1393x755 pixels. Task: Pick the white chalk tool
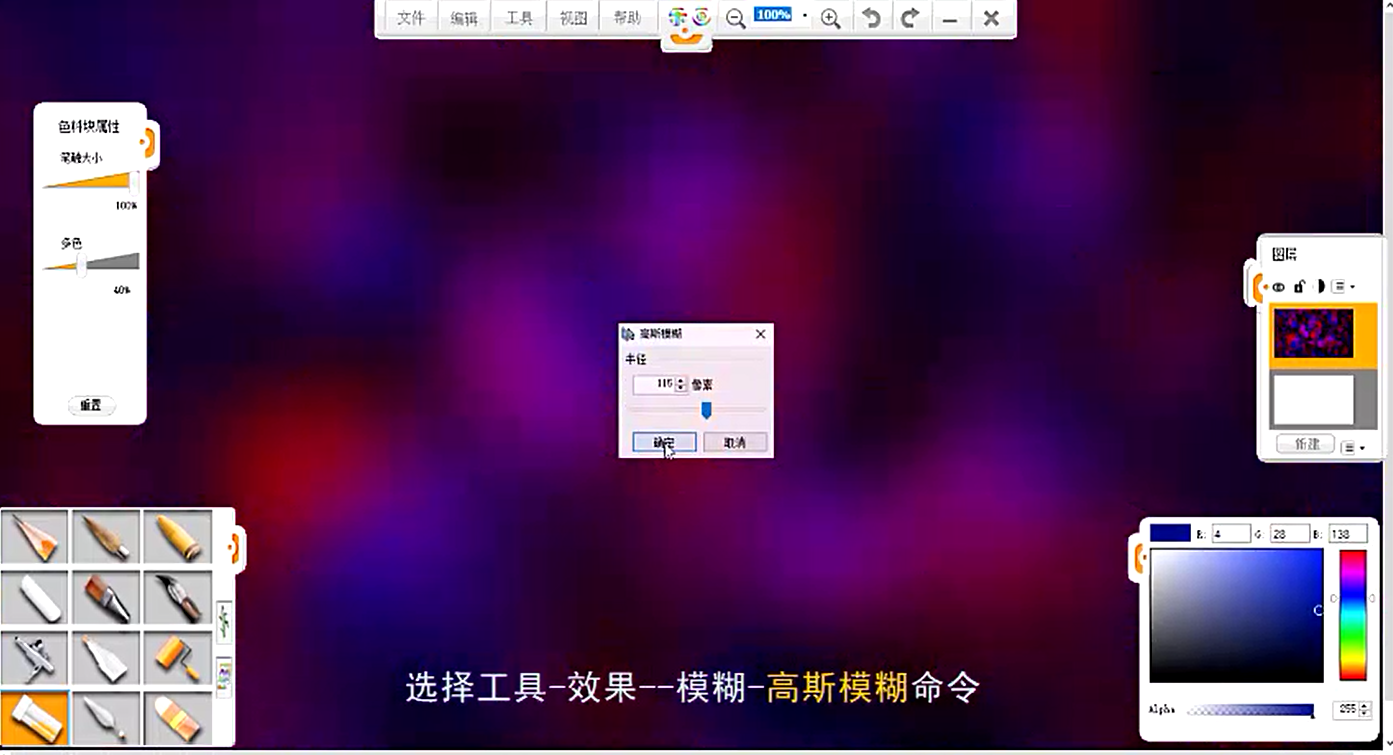(x=34, y=598)
